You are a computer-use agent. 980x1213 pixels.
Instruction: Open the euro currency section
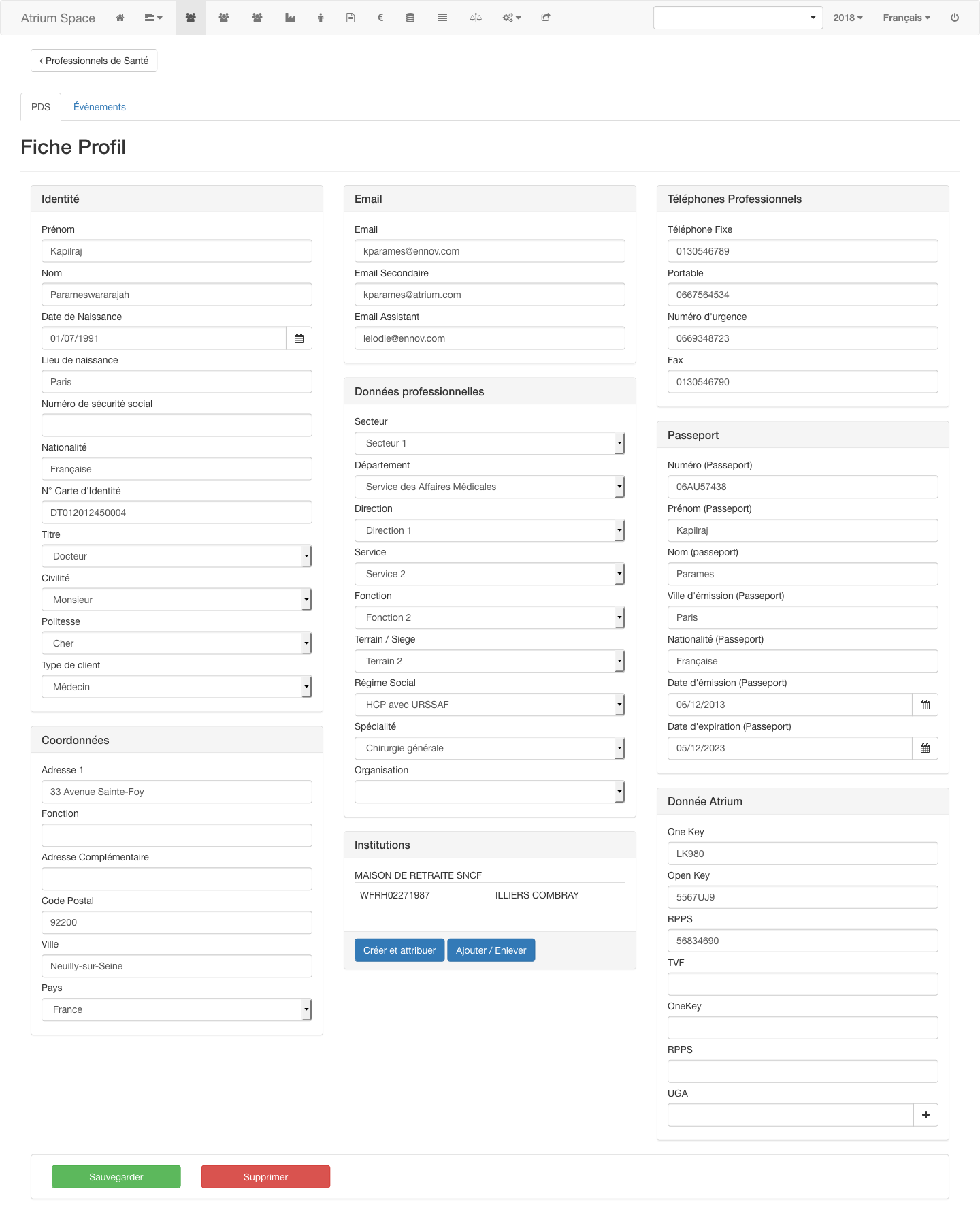(x=380, y=18)
